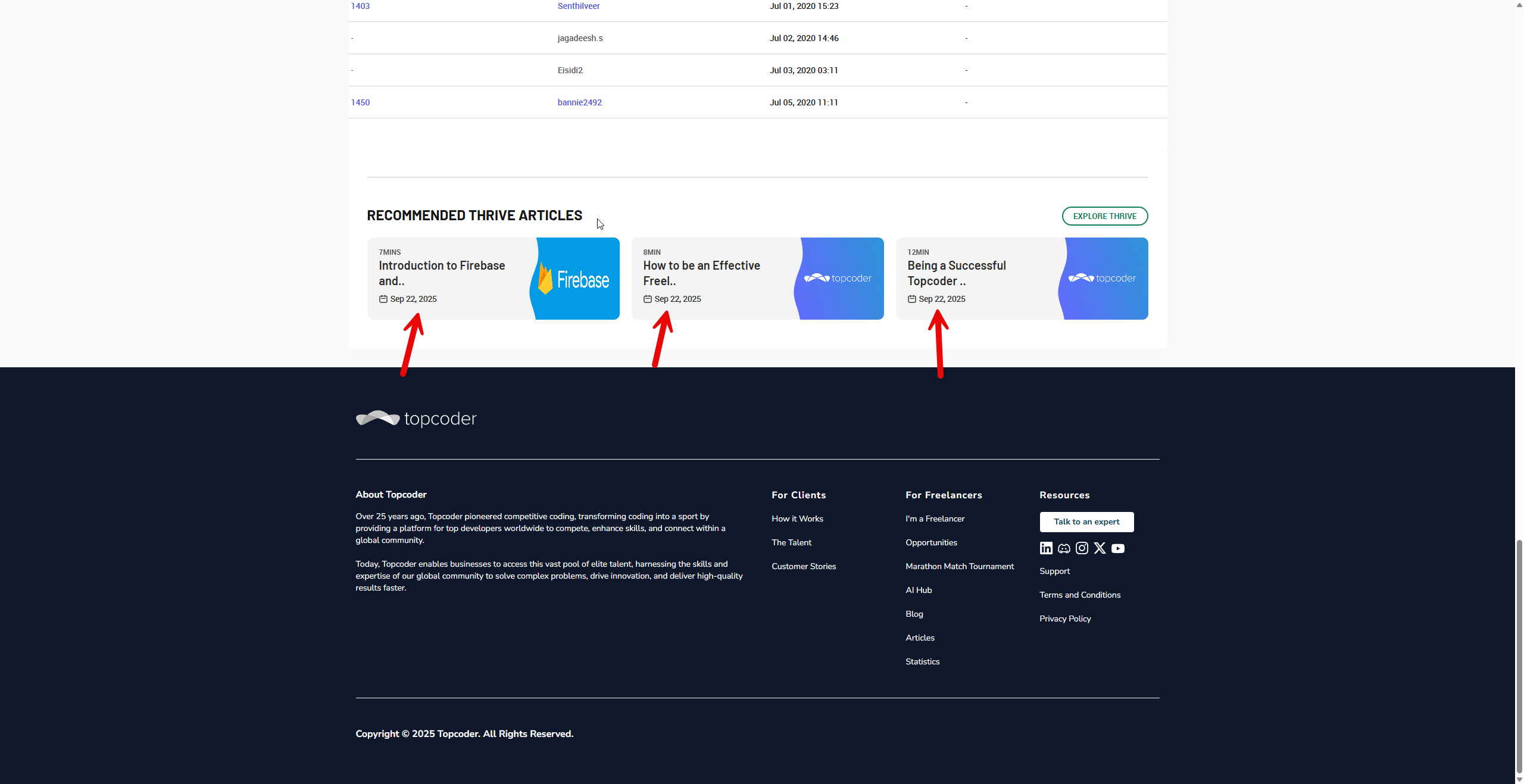Open Topcoder's LinkedIn page icon
Screen dimensions: 1524x784
[1046, 548]
